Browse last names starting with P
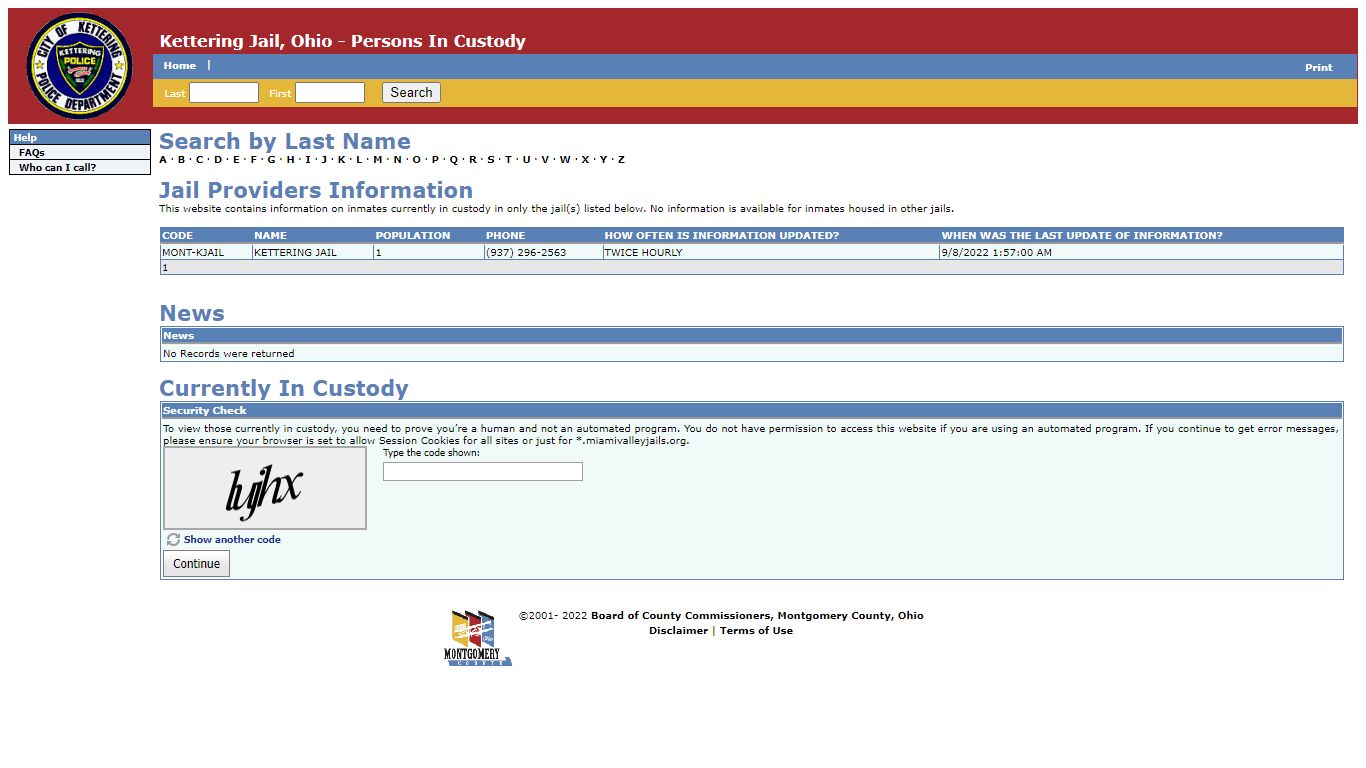1366x768 pixels. (435, 160)
